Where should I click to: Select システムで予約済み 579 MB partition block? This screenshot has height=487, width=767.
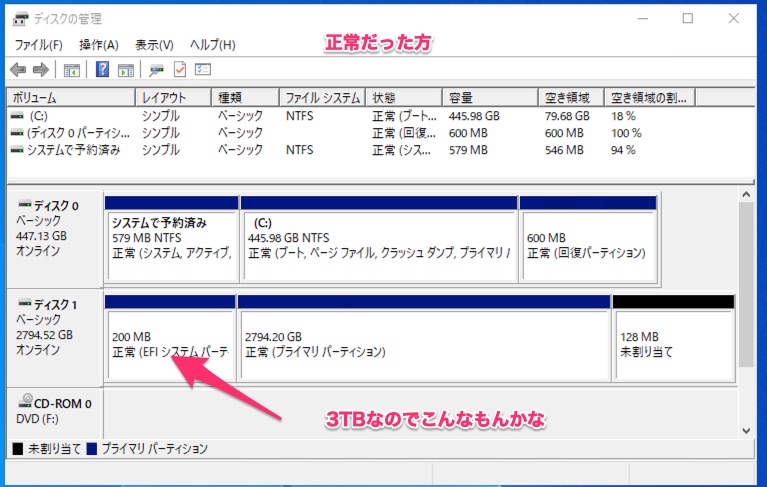[x=171, y=240]
